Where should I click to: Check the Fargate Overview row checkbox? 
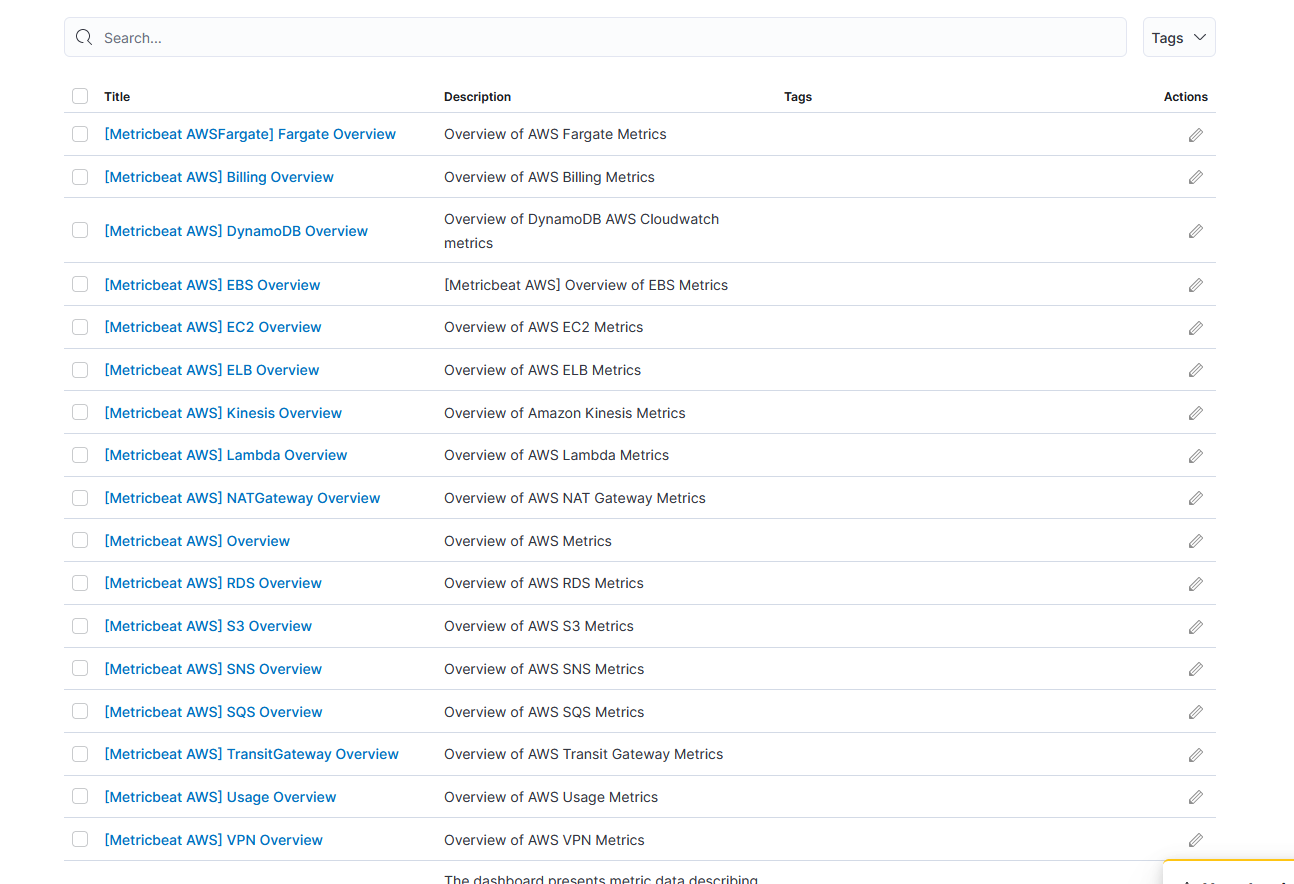pos(80,134)
